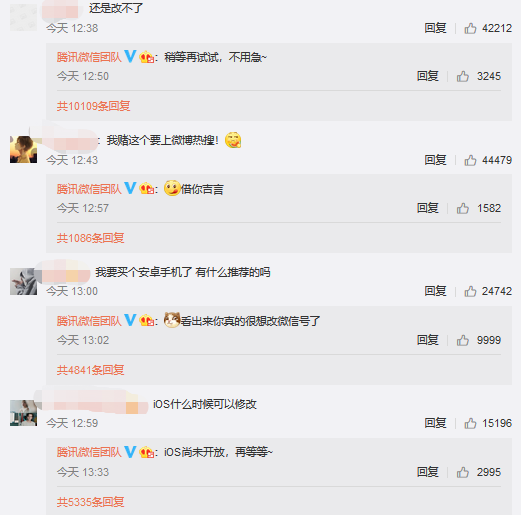
Task: Like the '借你吉言' reply with 1582 likes
Action: 463,208
